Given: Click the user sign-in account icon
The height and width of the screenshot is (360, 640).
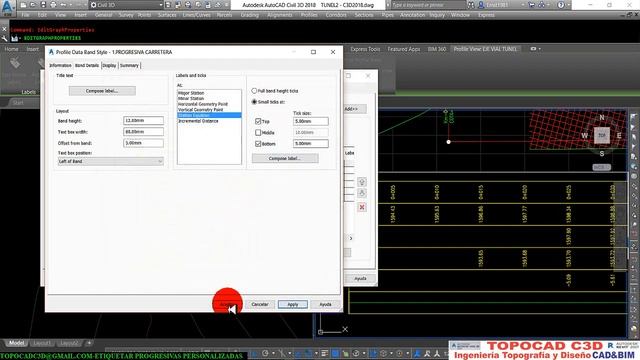Looking at the screenshot, I should point(481,5).
